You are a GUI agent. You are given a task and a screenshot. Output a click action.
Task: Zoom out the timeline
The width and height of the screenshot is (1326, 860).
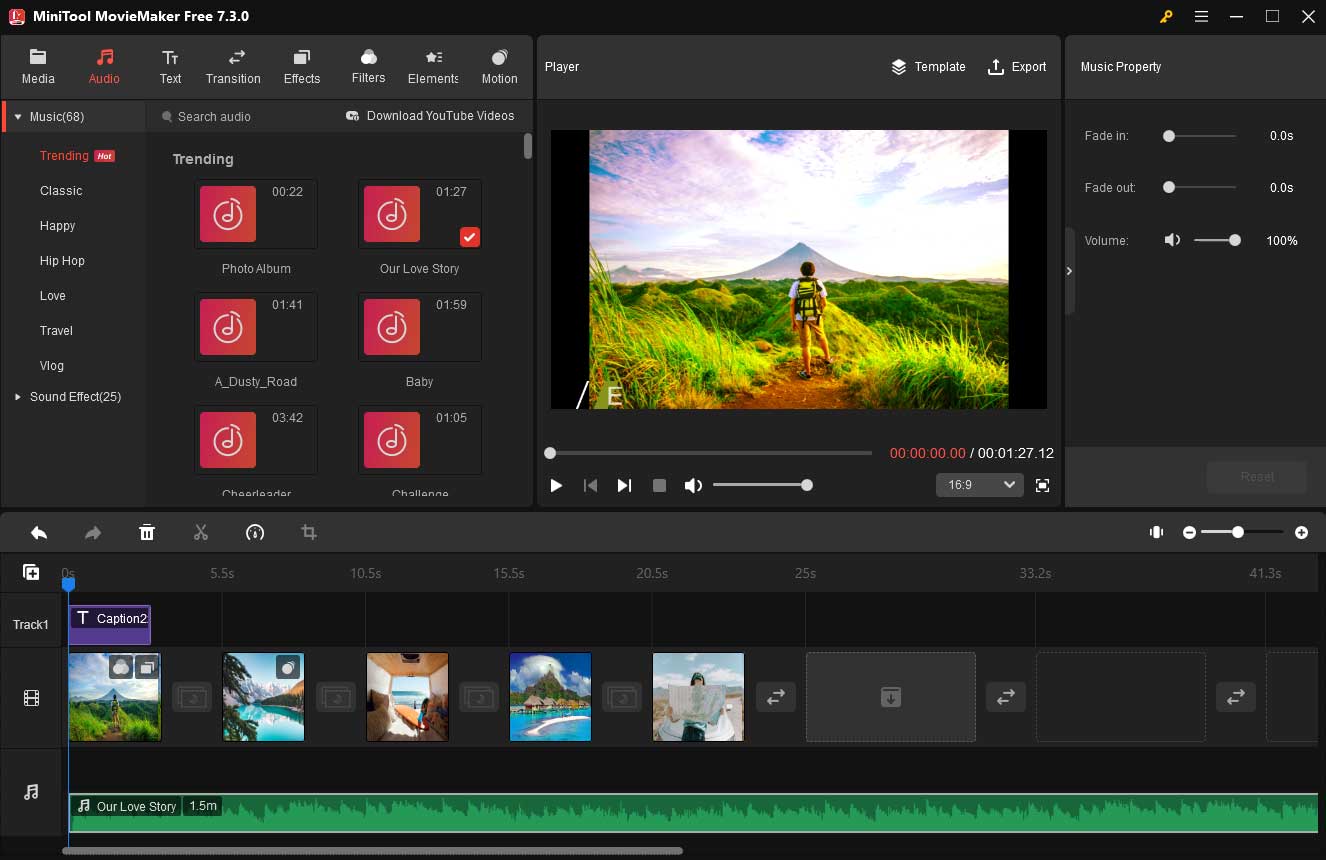(x=1189, y=533)
